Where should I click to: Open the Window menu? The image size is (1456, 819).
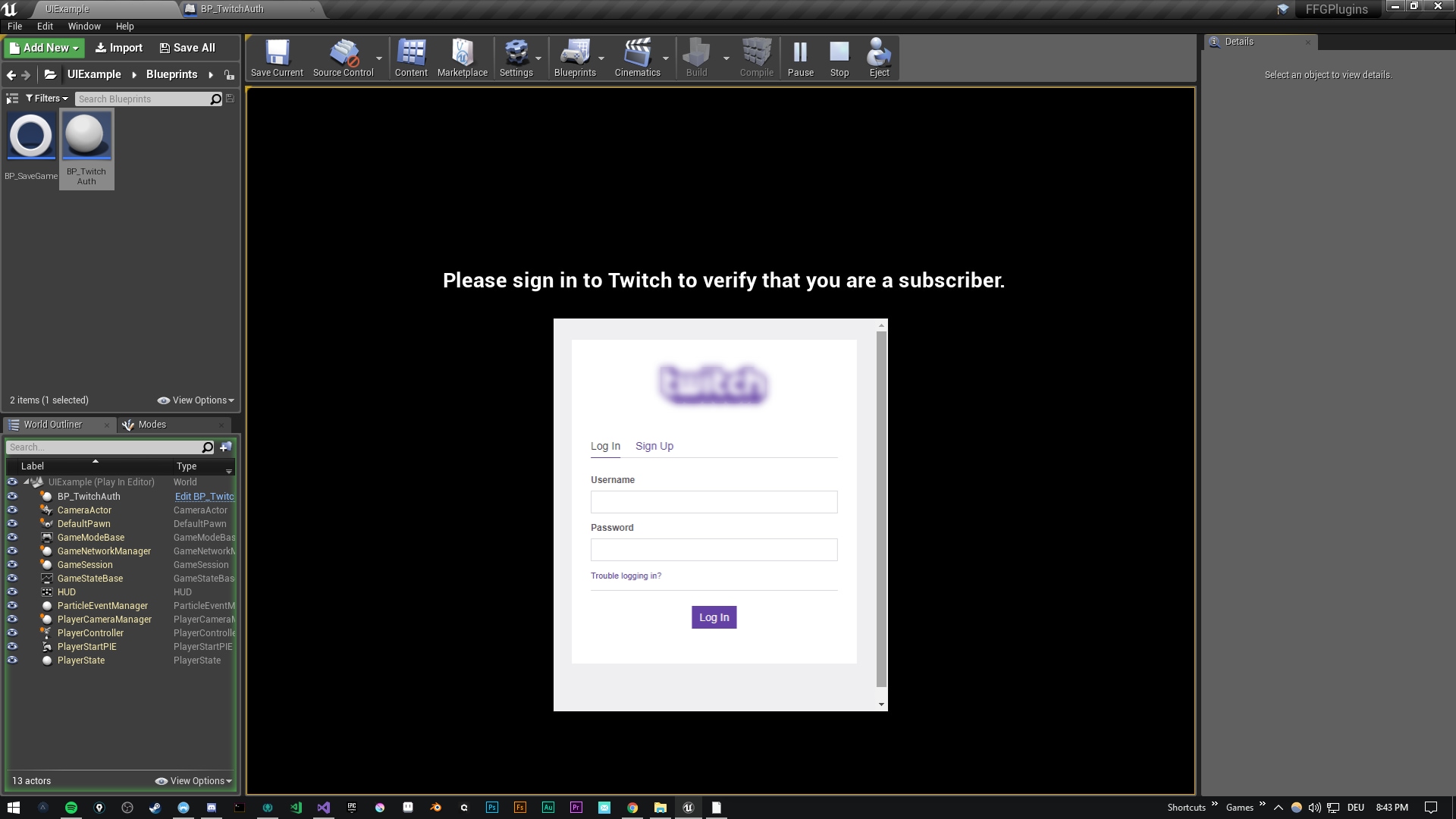(83, 26)
